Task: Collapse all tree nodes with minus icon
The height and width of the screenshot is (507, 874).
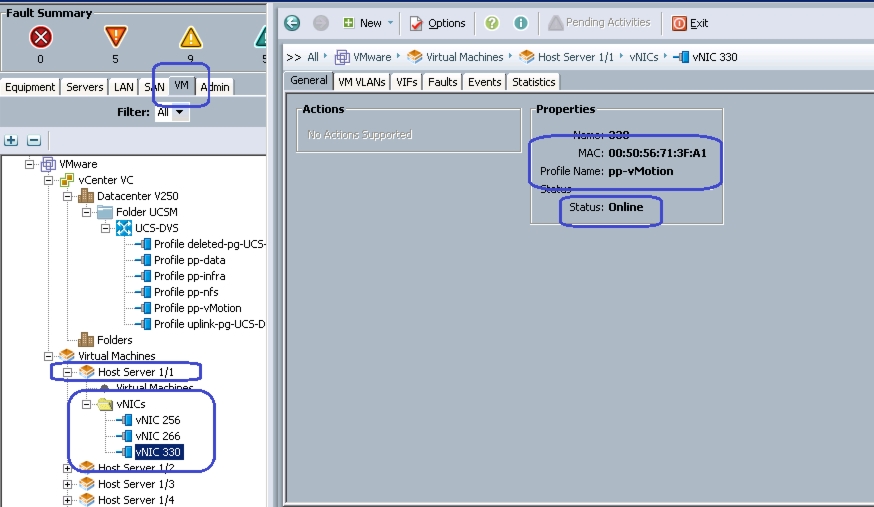Action: [x=34, y=140]
